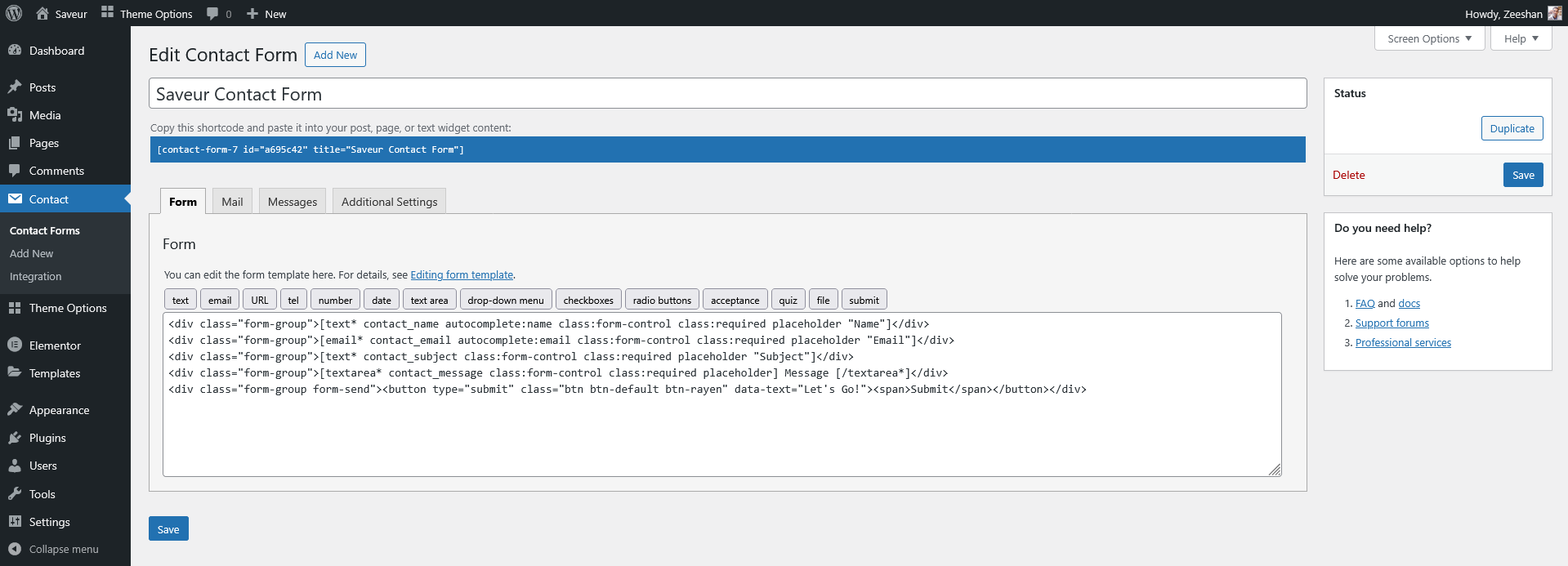Click the WordPress logo icon
Image resolution: width=1568 pixels, height=566 pixels.
click(x=13, y=13)
